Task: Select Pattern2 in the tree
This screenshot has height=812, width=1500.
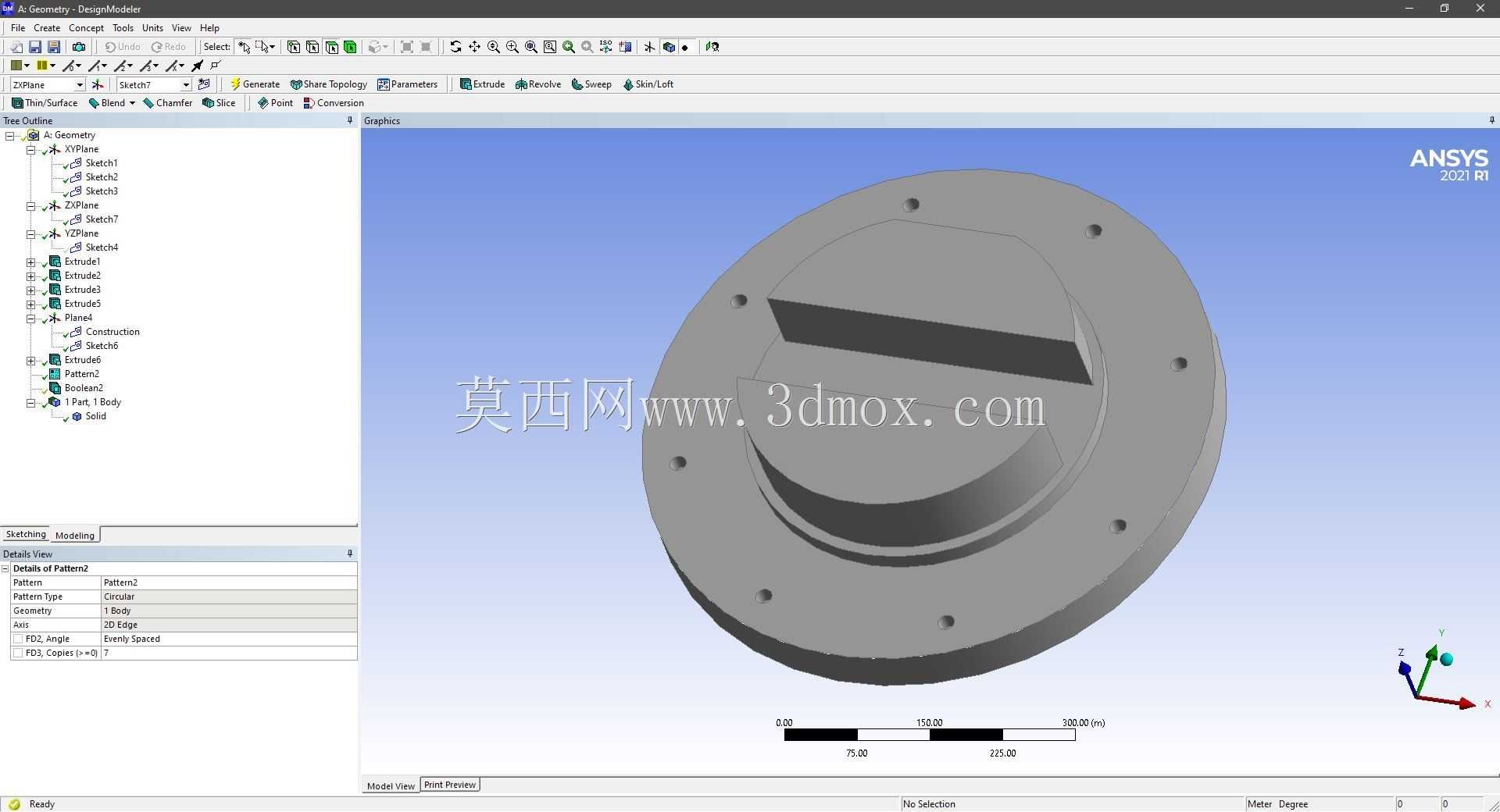Action: 81,374
